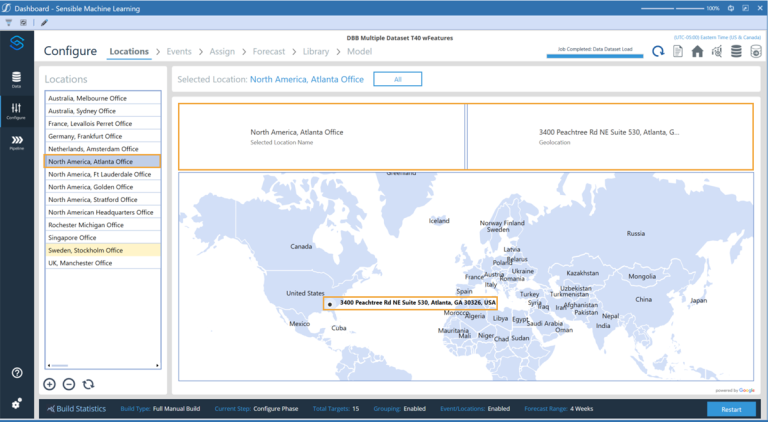This screenshot has width=768, height=422.
Task: Click the Google link on map
Action: 746,390
